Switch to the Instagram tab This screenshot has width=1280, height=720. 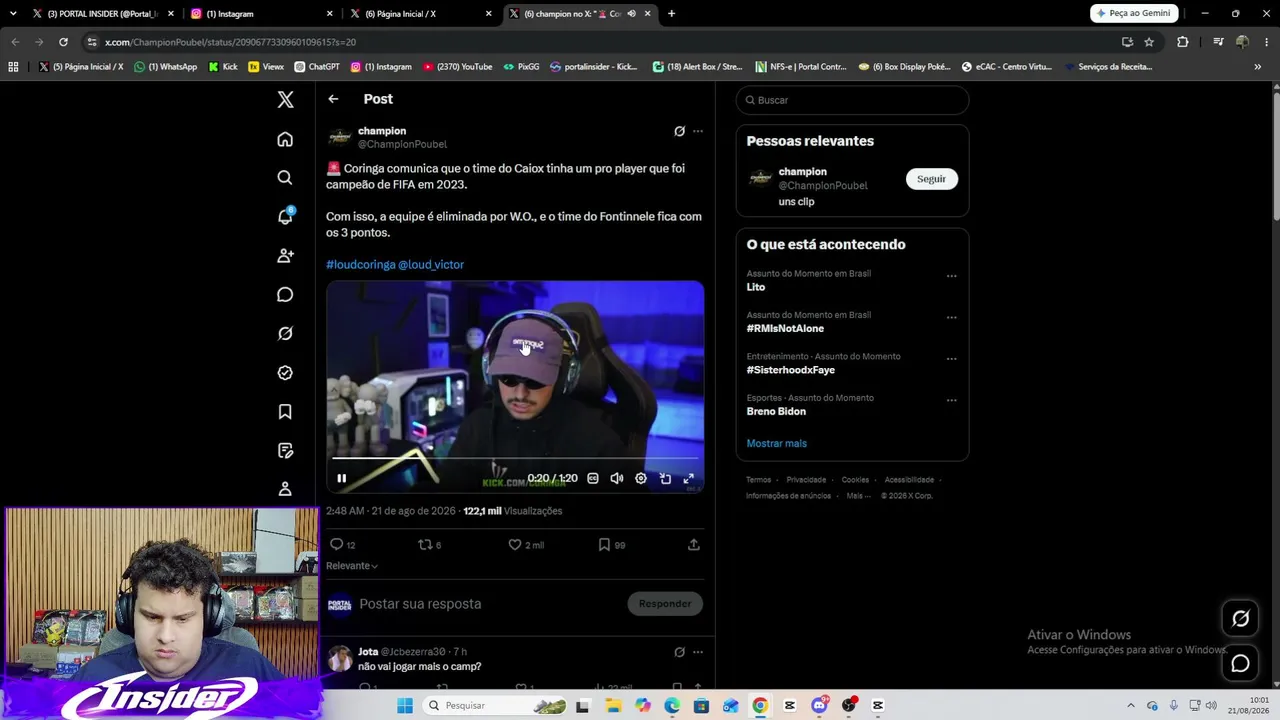pyautogui.click(x=262, y=14)
